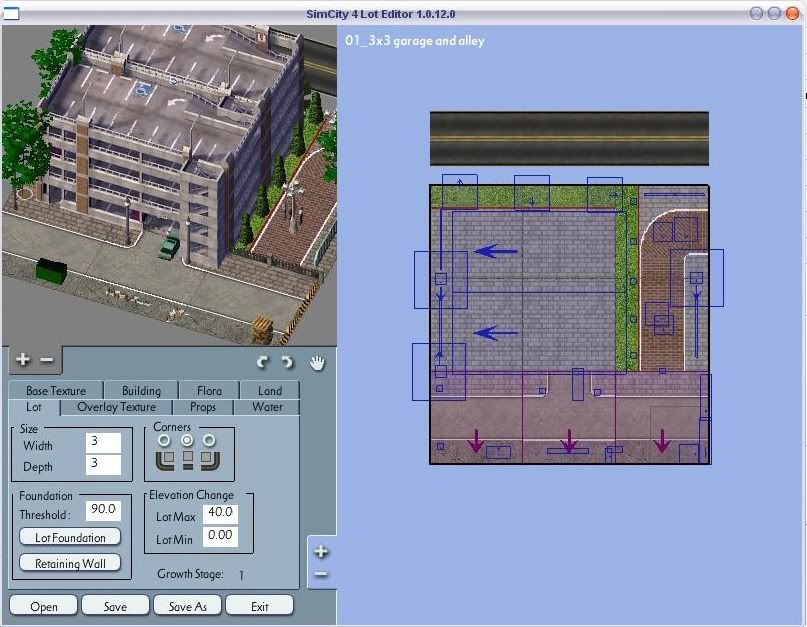Minimize the Lot Editor window
This screenshot has width=807, height=627.
[757, 13]
